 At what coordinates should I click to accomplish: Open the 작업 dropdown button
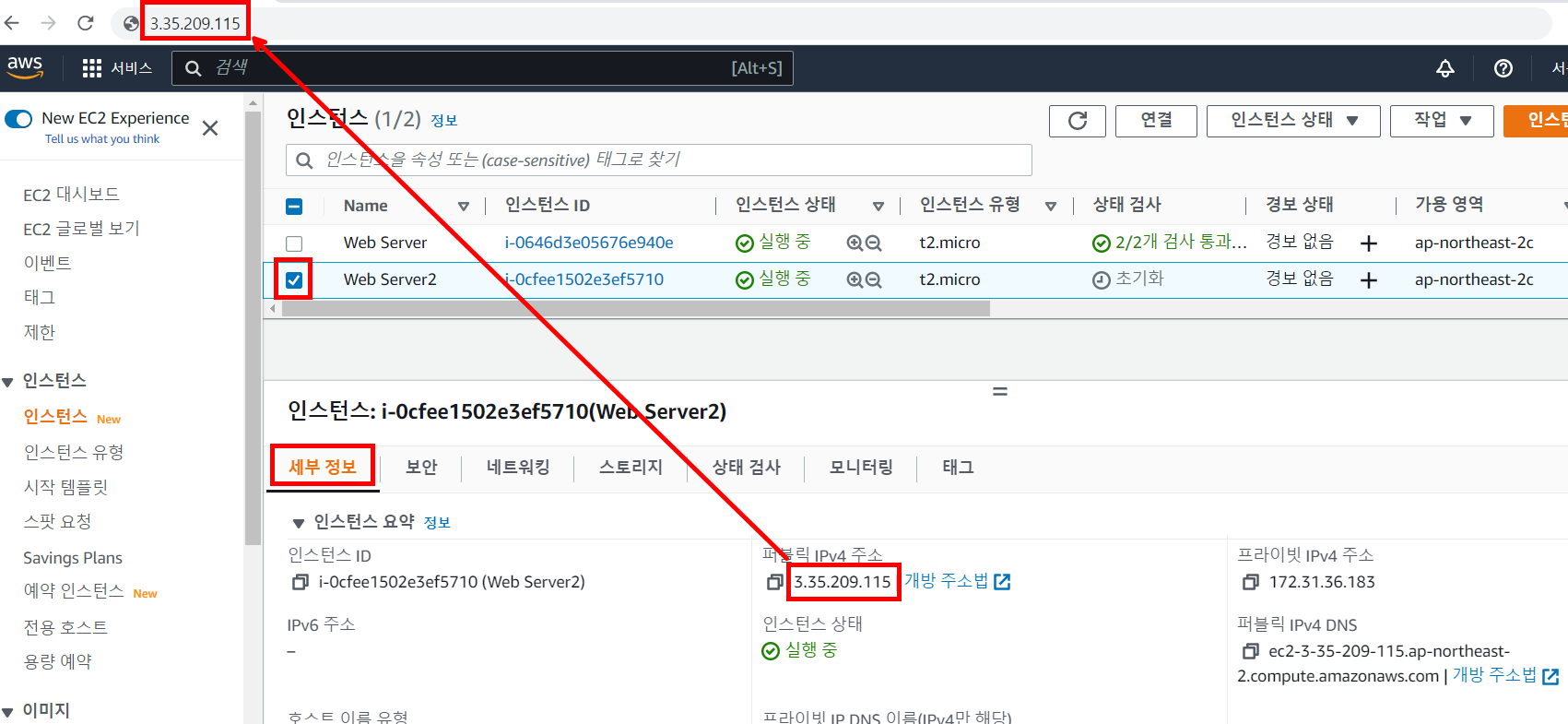click(x=1442, y=121)
